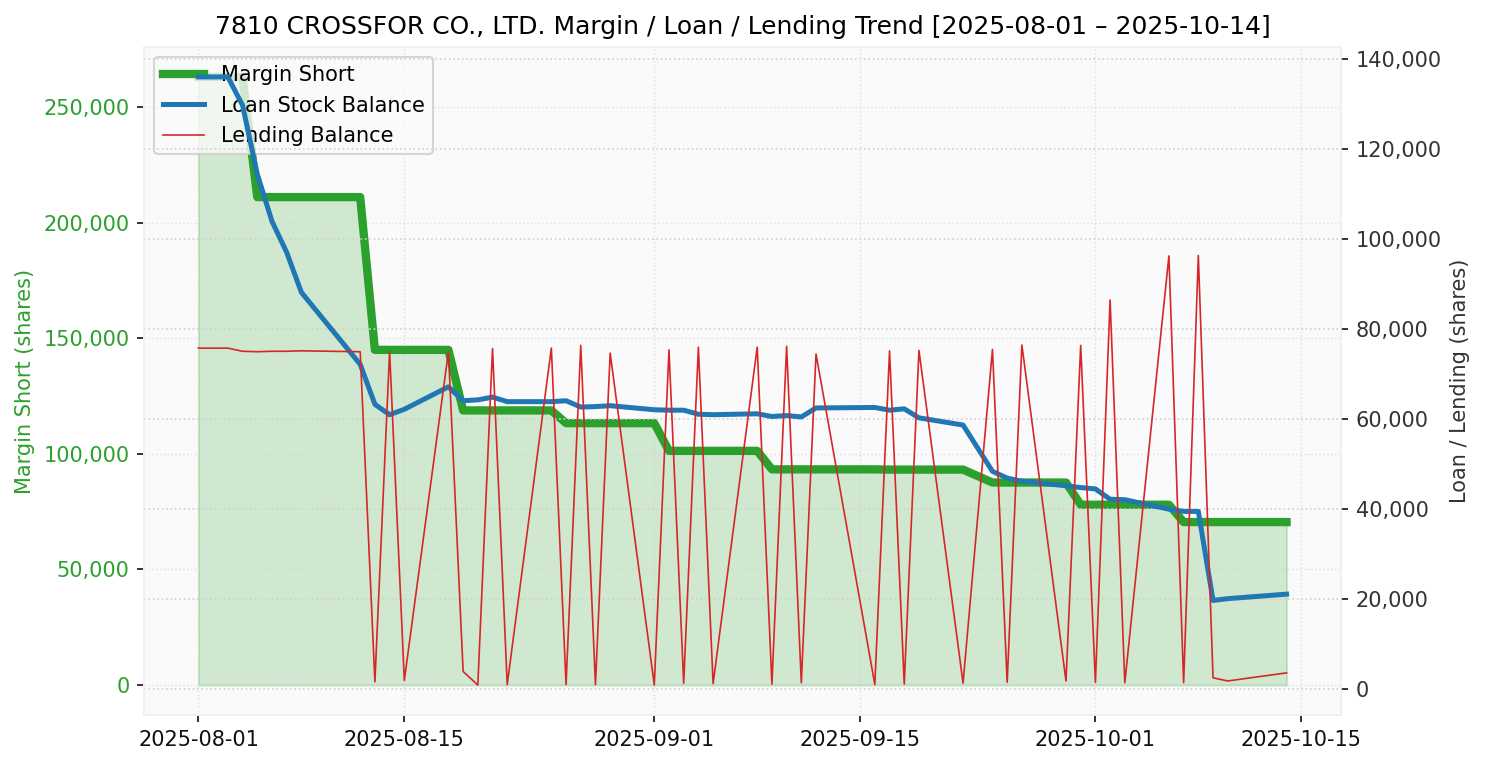Screen dimensions: 1485x765
Task: Click the red Lending Balance legend swatch
Action: 184,135
